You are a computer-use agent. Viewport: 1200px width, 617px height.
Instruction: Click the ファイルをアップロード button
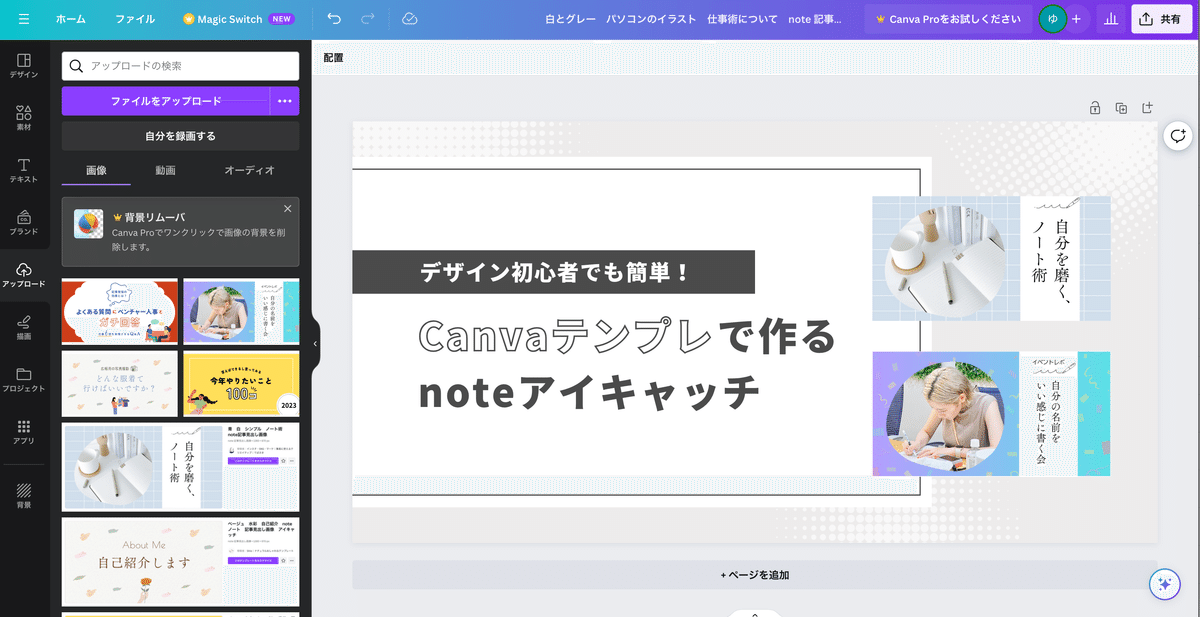coord(166,101)
